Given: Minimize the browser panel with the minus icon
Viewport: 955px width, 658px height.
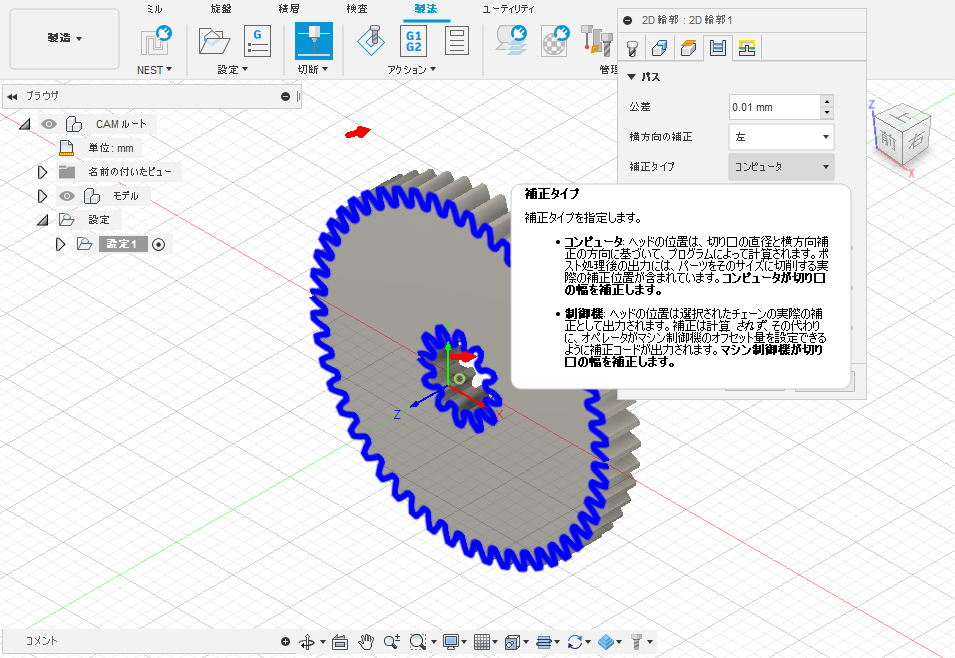Looking at the screenshot, I should tap(285, 96).
